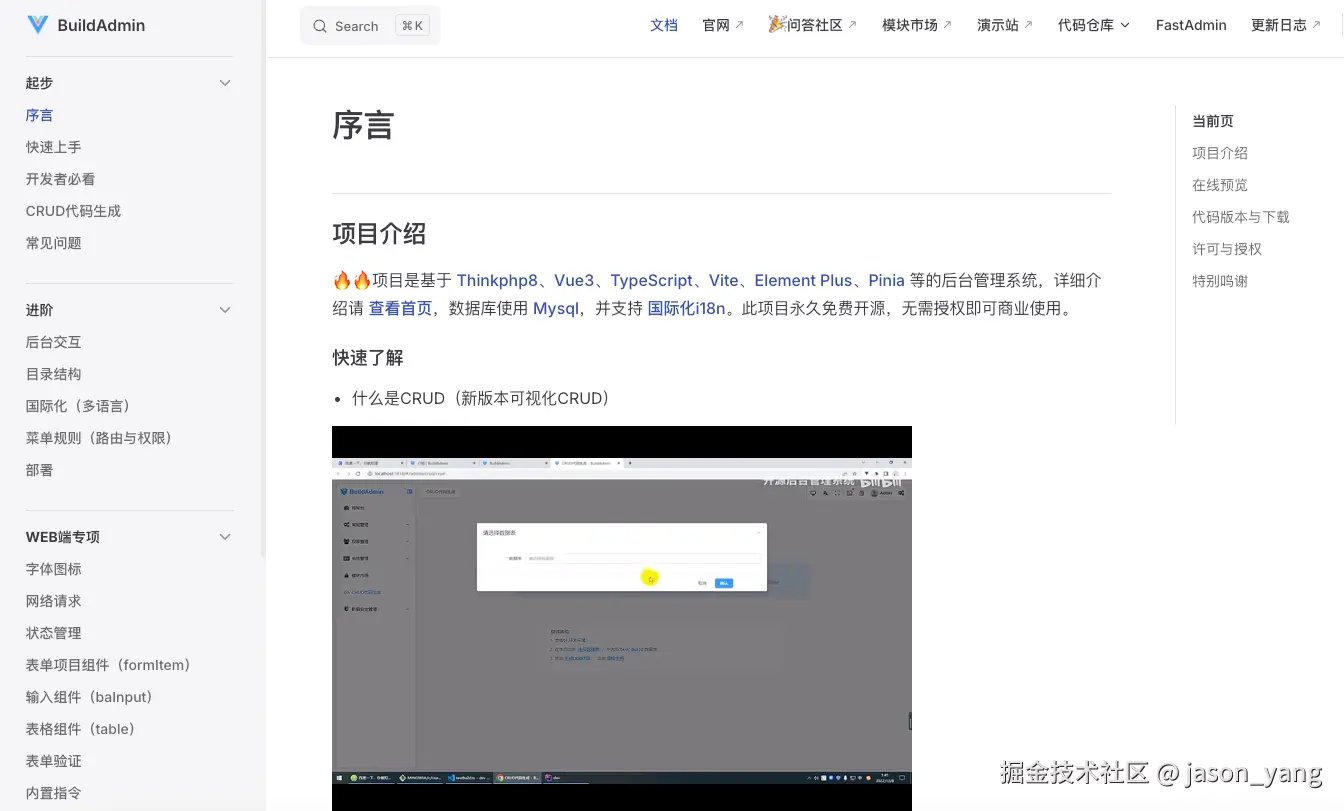The width and height of the screenshot is (1344, 811).
Task: Jump to 特别鸣谢 in page outline
Action: coord(1220,281)
